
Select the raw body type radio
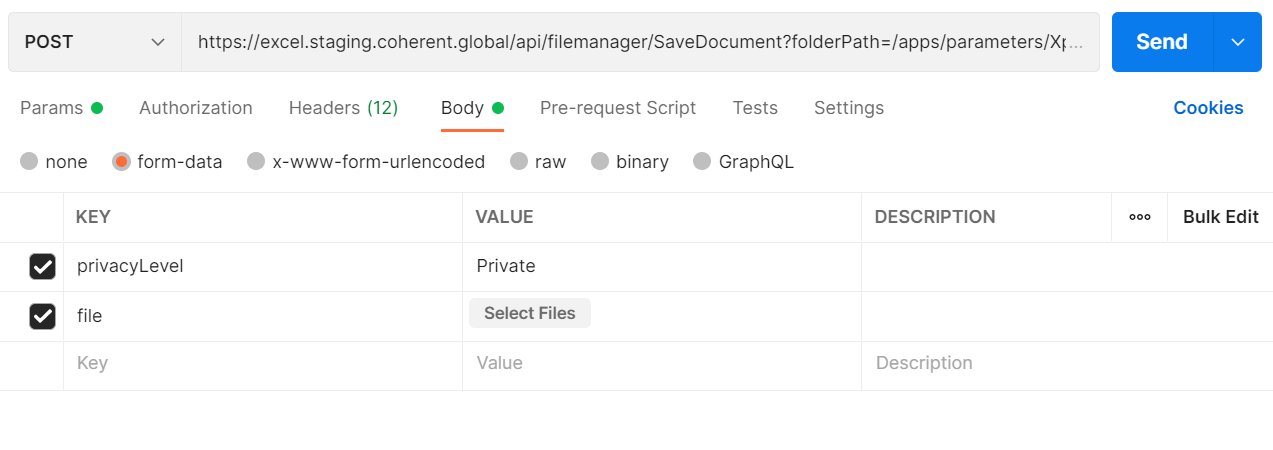[x=518, y=162]
